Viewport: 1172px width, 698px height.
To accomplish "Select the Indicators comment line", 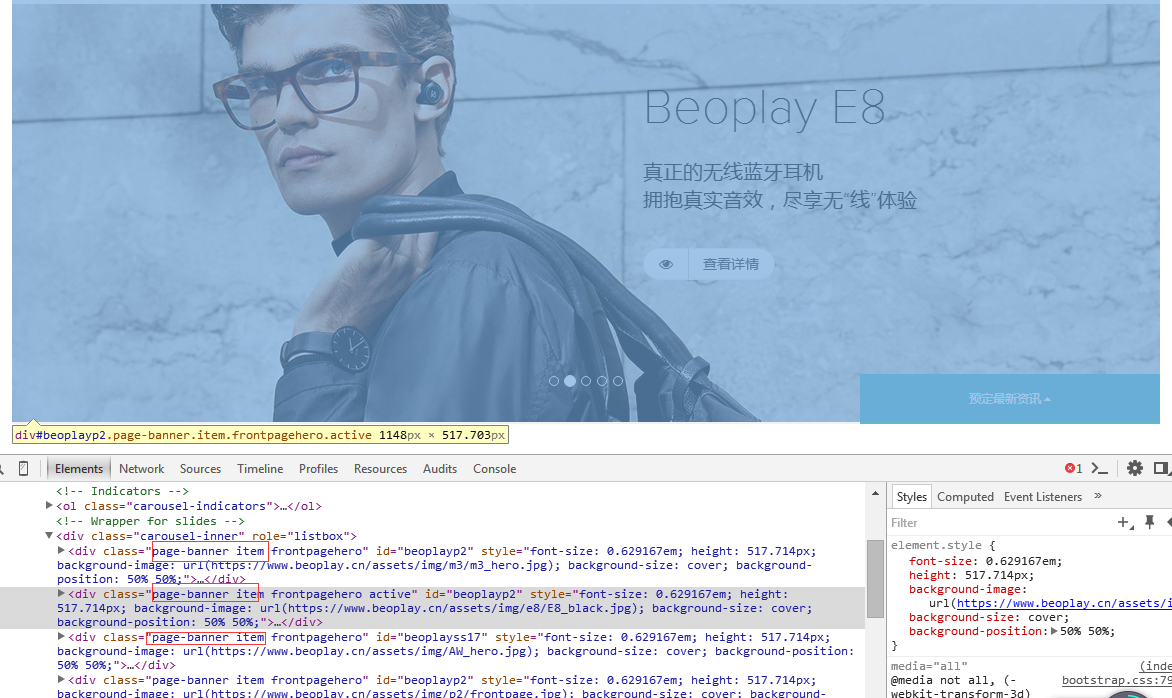I will click(123, 491).
